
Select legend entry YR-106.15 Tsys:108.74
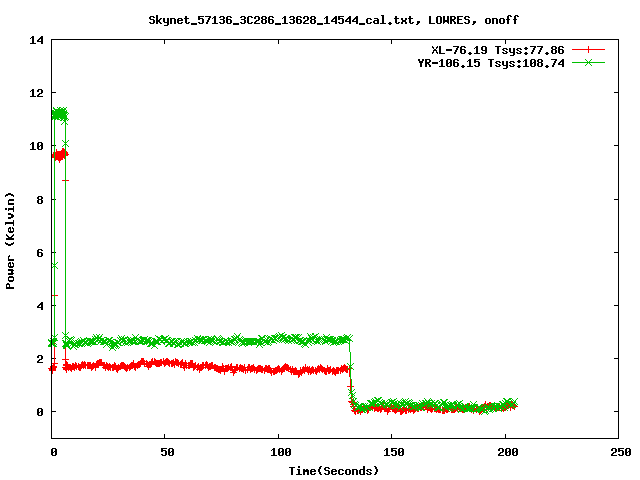click(491, 63)
